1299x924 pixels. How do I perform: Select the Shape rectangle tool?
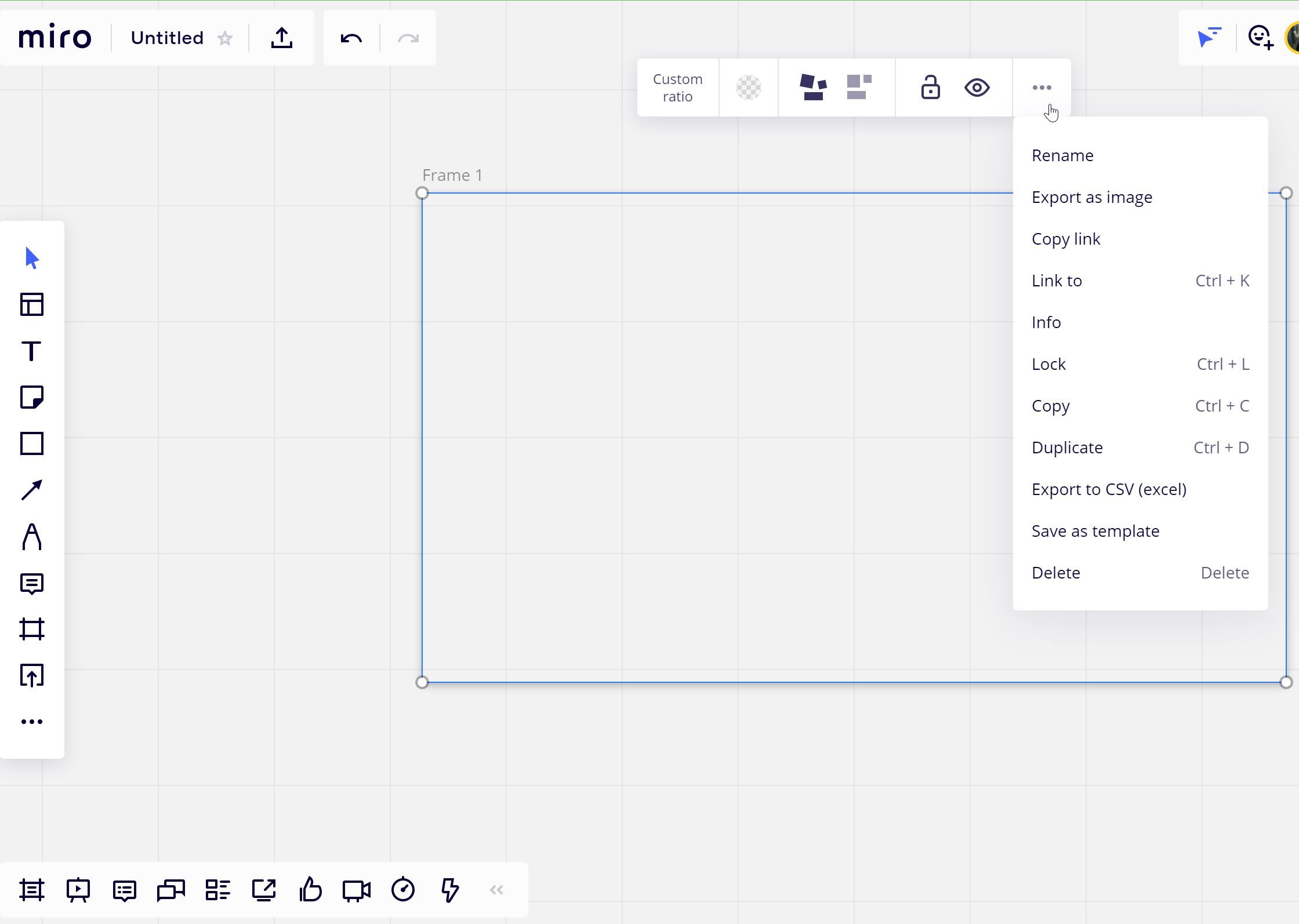(32, 444)
